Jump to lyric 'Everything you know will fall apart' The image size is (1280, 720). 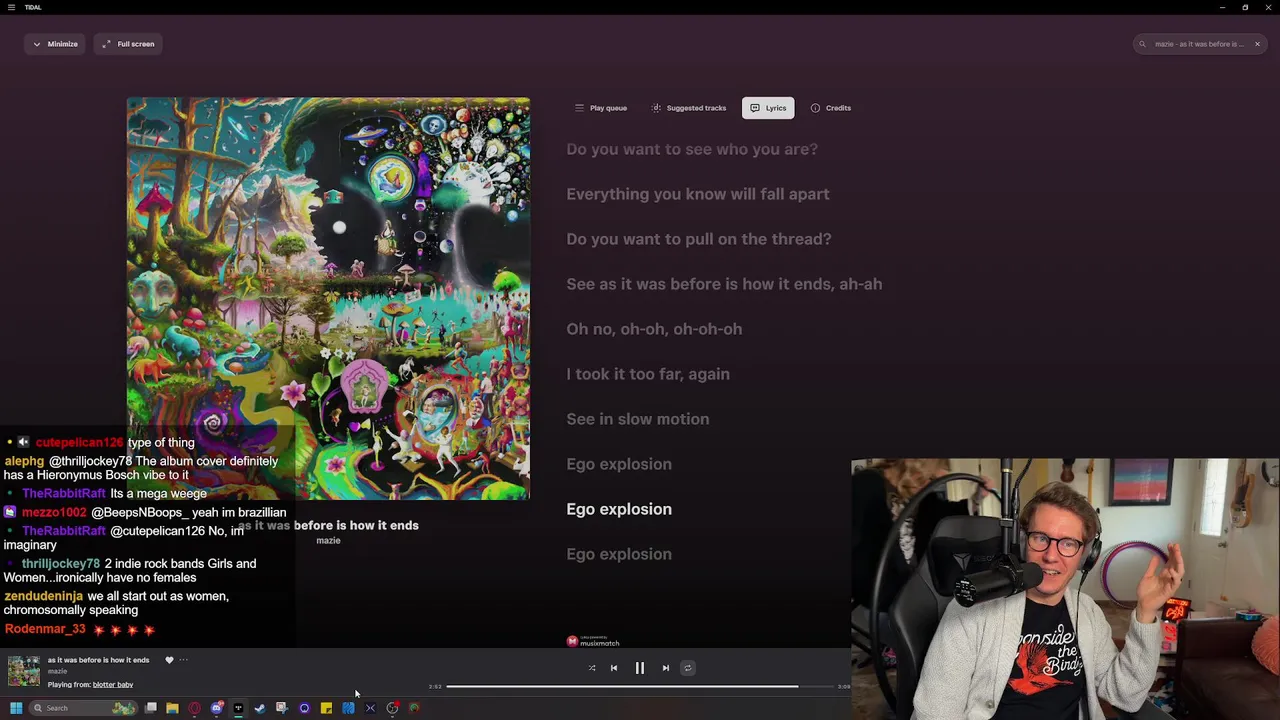[x=698, y=194]
